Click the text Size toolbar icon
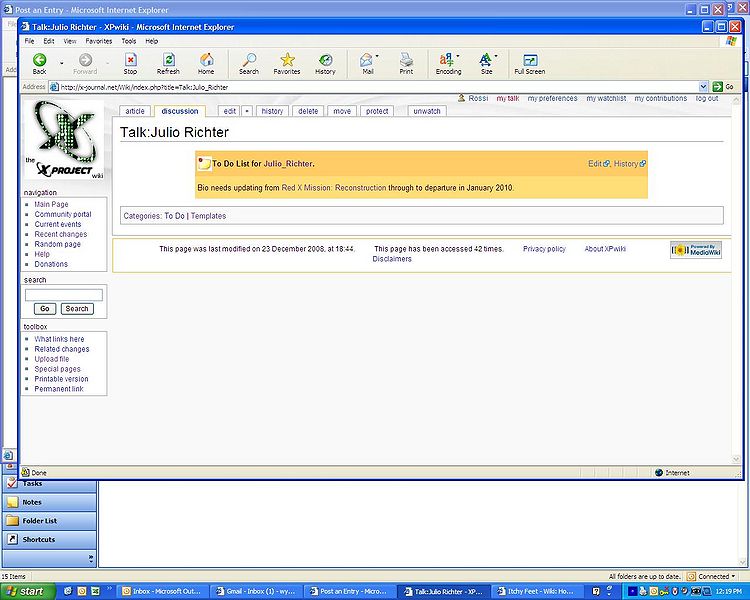750x600 pixels. (x=486, y=64)
